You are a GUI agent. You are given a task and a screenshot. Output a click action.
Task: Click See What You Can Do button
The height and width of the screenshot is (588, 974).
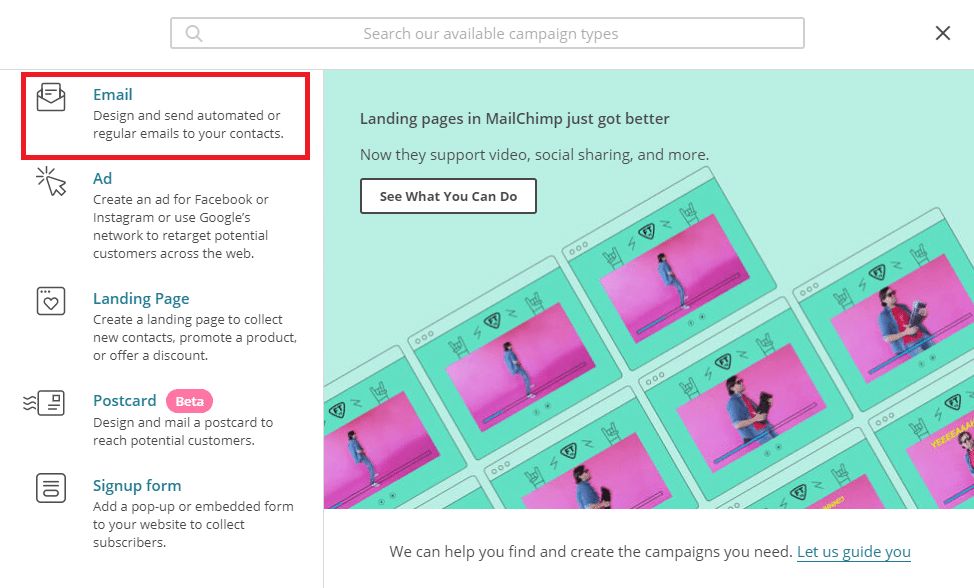pyautogui.click(x=448, y=196)
